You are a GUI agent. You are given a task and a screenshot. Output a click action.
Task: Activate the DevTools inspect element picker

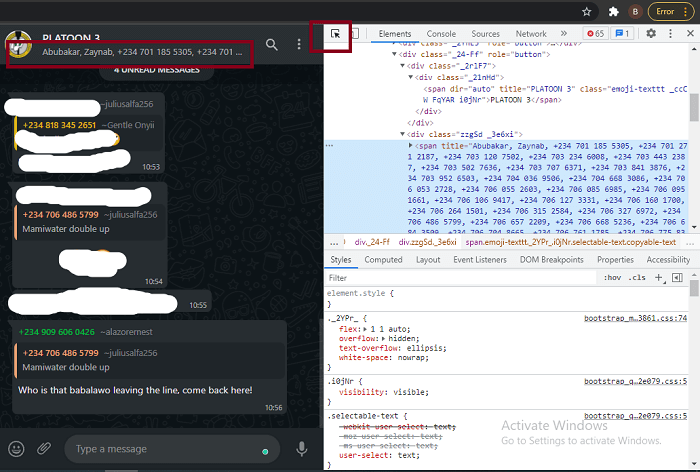[335, 33]
